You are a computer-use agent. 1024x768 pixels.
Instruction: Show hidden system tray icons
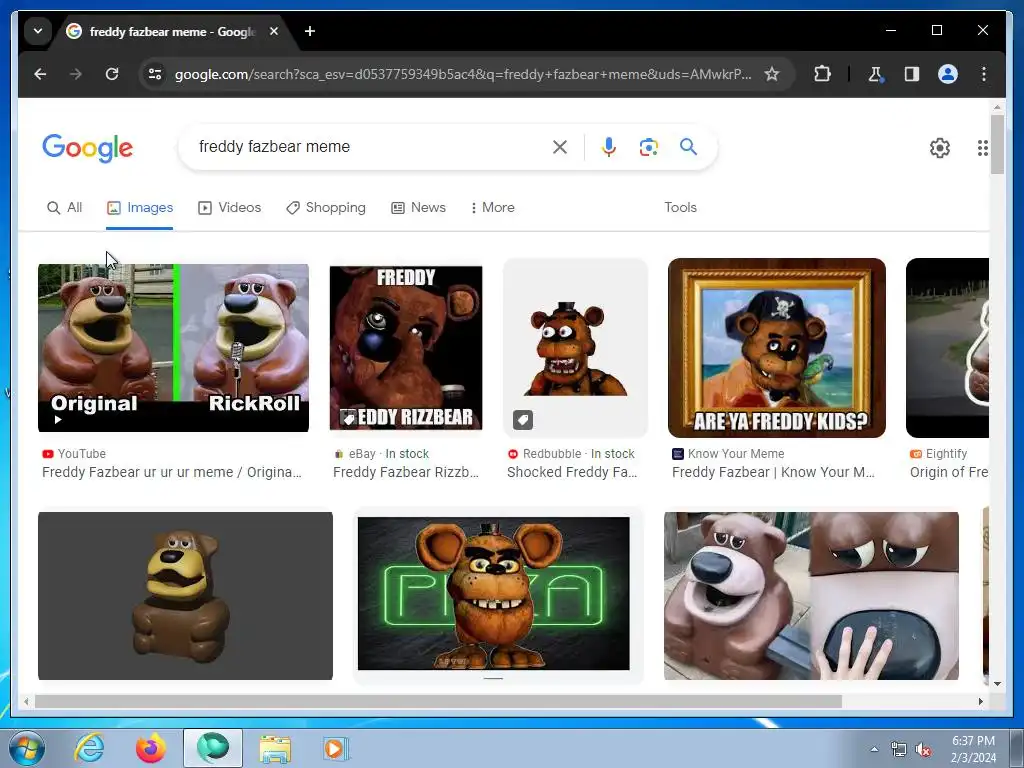(874, 750)
